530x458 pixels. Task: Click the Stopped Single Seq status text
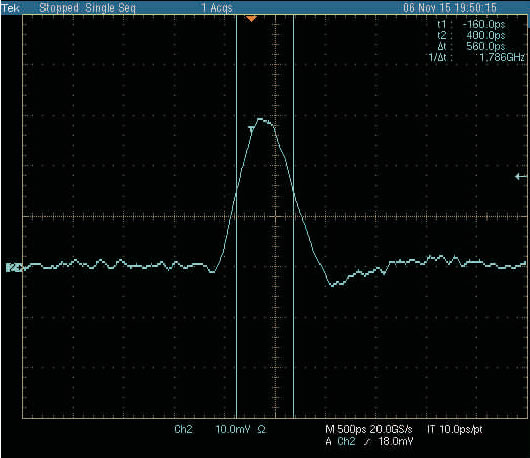87,8
